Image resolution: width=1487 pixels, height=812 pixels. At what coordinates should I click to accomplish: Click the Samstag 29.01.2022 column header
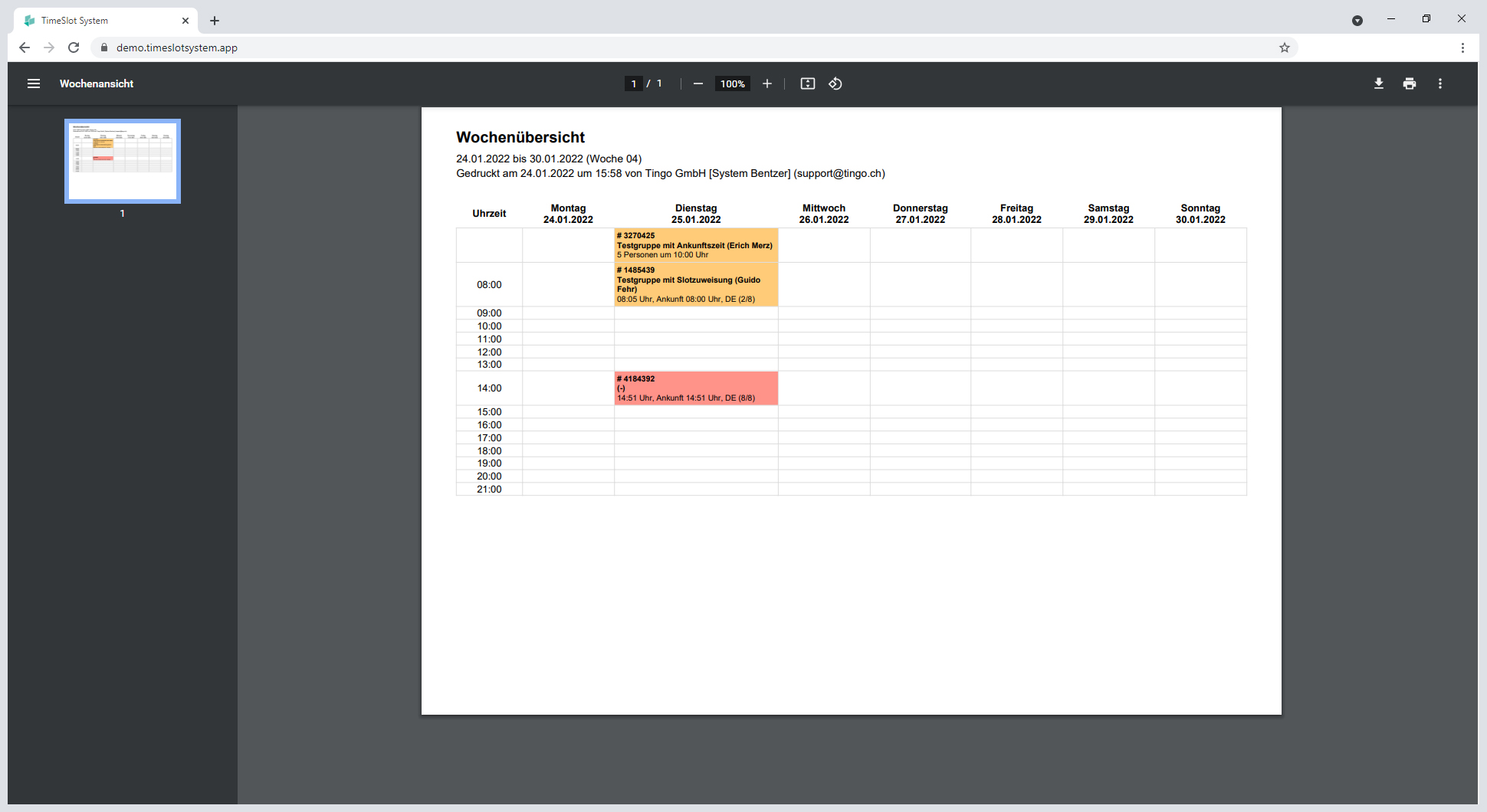1108,214
